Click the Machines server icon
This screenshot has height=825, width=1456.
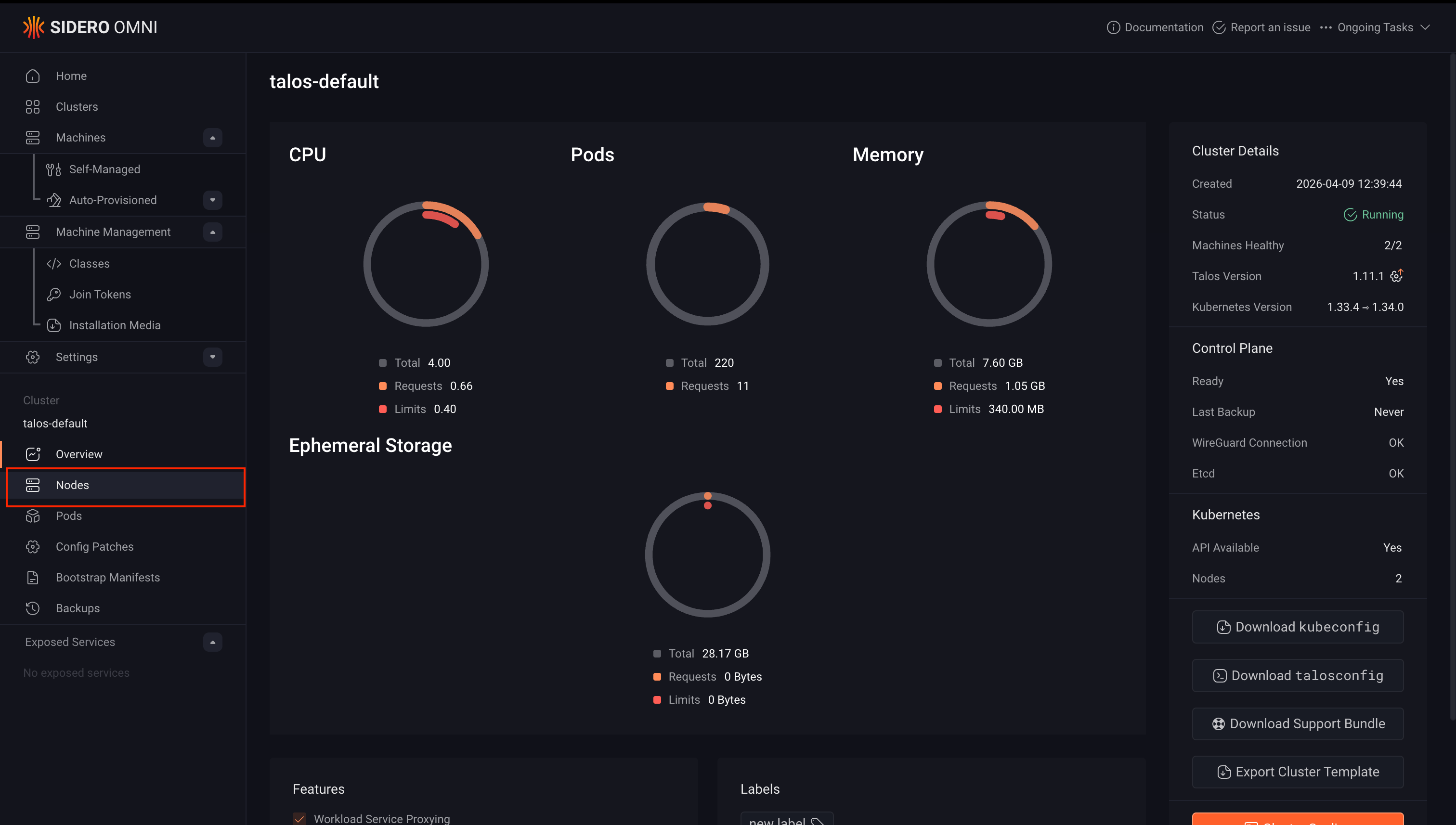(32, 138)
